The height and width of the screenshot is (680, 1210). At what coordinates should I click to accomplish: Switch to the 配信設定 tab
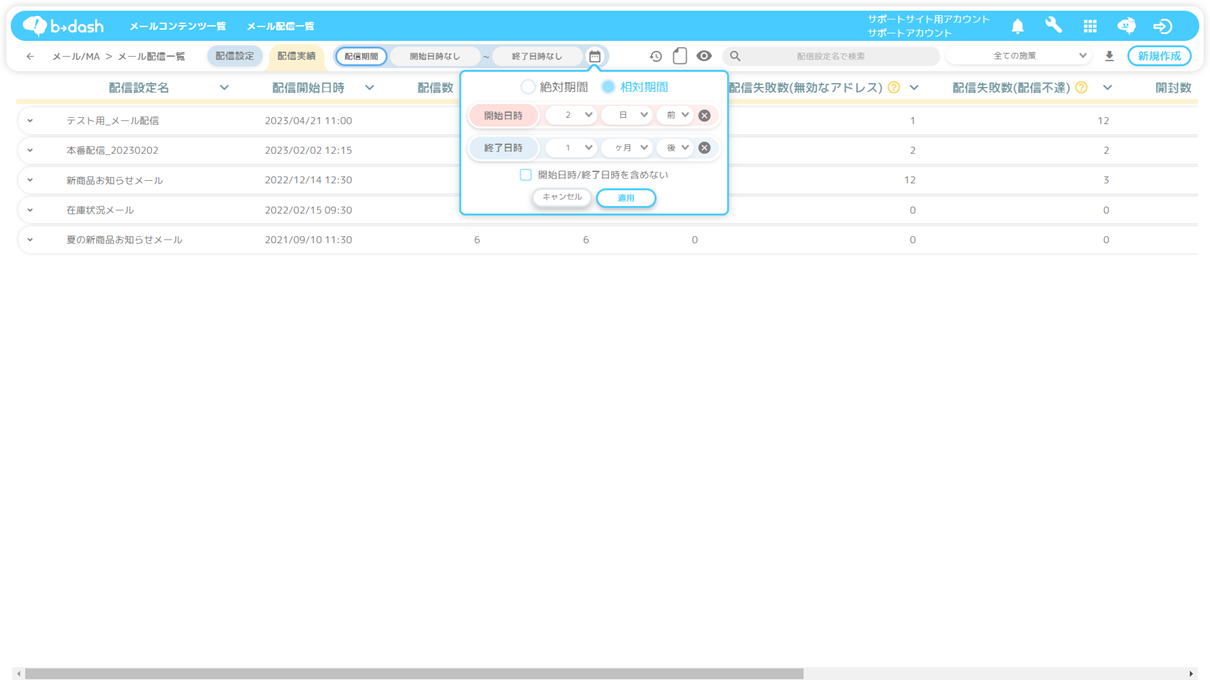point(235,56)
